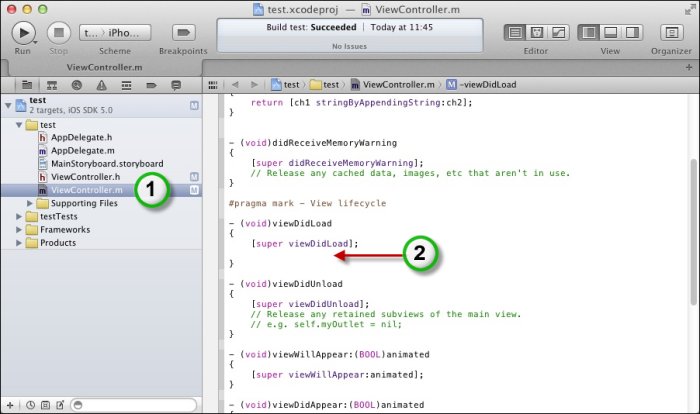The width and height of the screenshot is (700, 414).
Task: Click the "- (void)viewDidUnload" method line
Action: [x=286, y=284]
